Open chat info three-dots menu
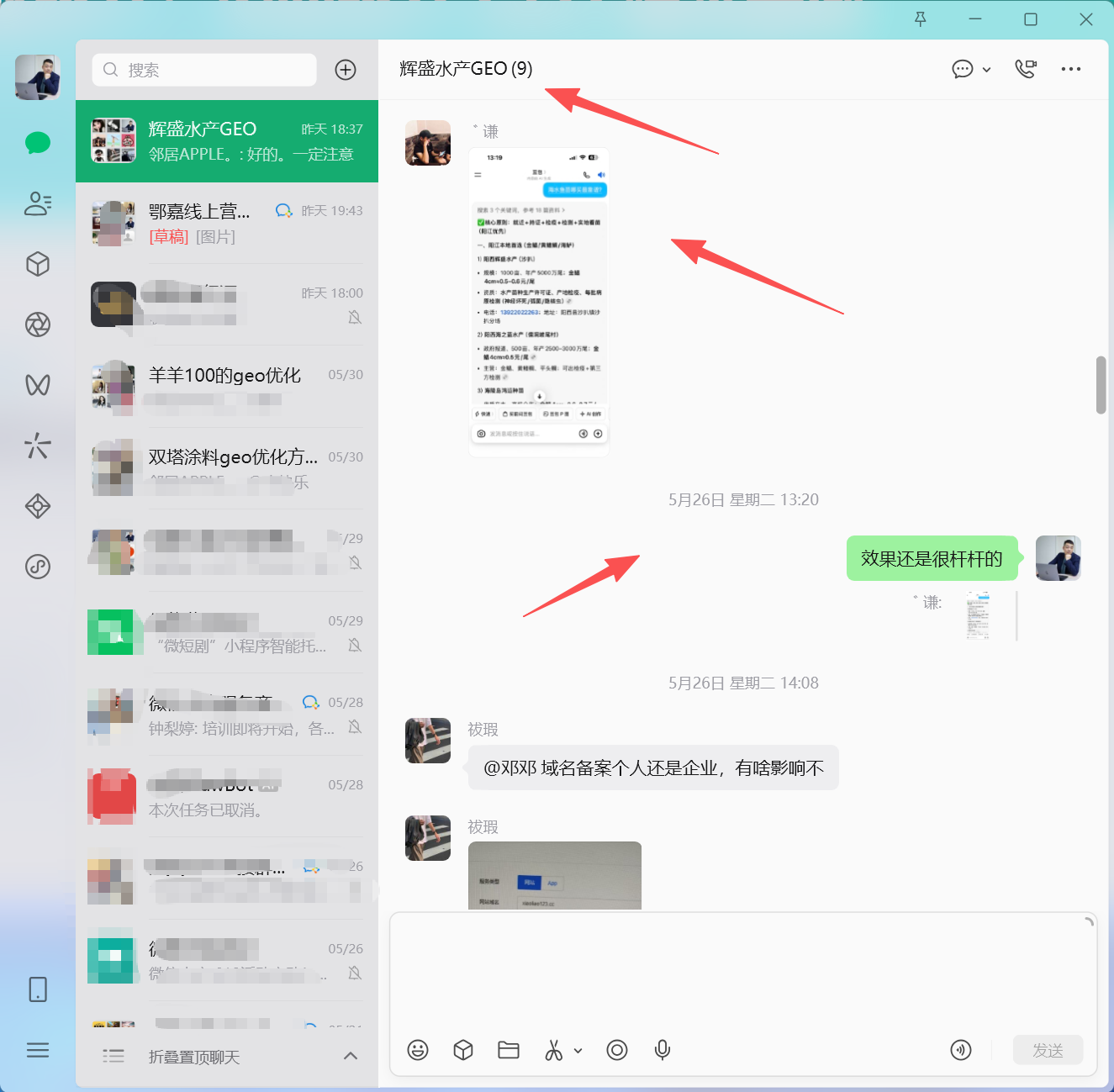1114x1092 pixels. coord(1071,69)
